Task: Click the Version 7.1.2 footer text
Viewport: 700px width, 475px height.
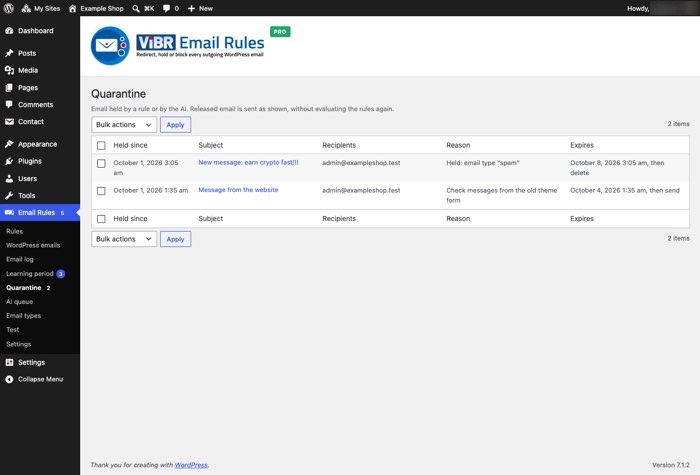Action: pos(671,465)
